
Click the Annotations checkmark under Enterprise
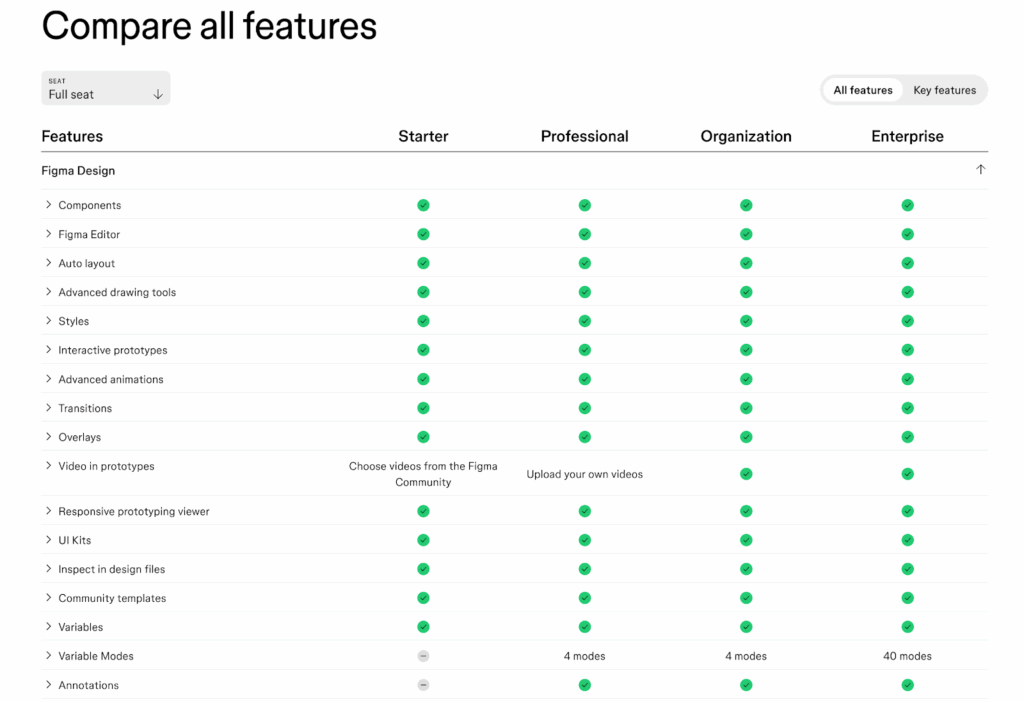(x=907, y=685)
